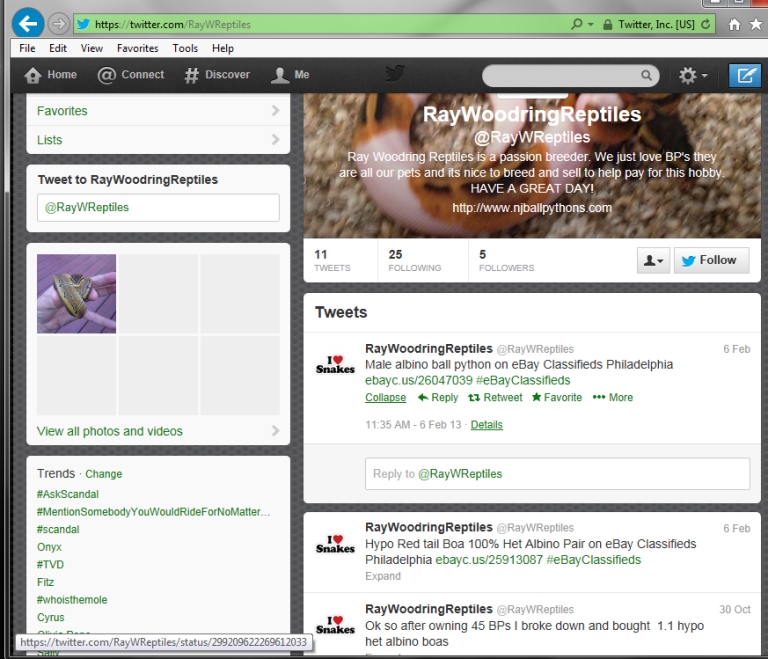Open the #scandal trend
Screen dimensions: 768x659
point(58,529)
